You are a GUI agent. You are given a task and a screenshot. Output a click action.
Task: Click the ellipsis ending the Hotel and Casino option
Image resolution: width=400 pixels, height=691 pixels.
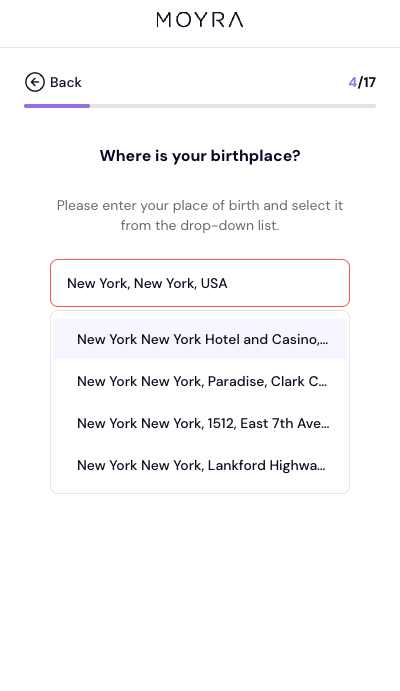click(x=325, y=342)
